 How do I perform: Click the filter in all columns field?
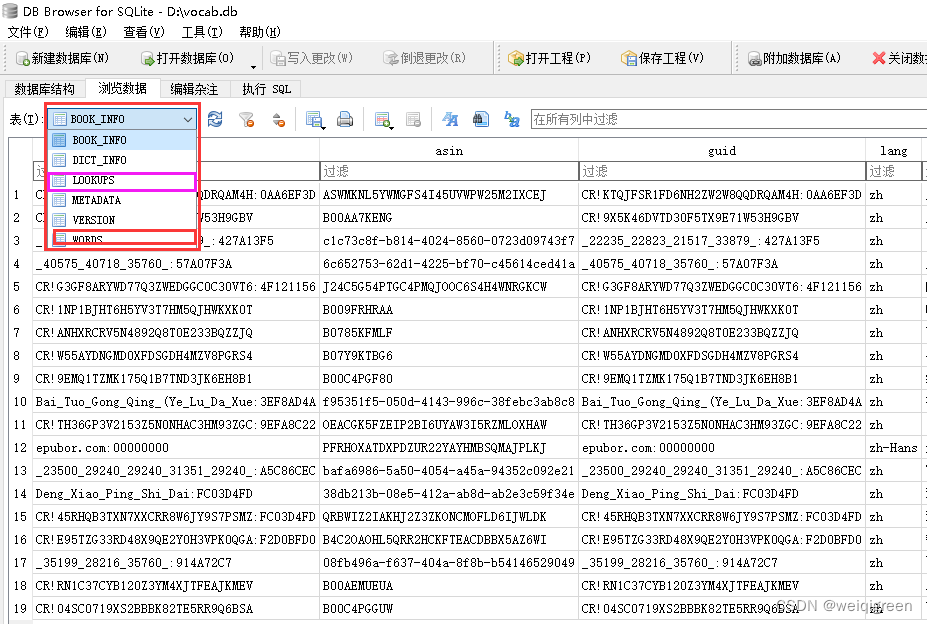tap(729, 119)
